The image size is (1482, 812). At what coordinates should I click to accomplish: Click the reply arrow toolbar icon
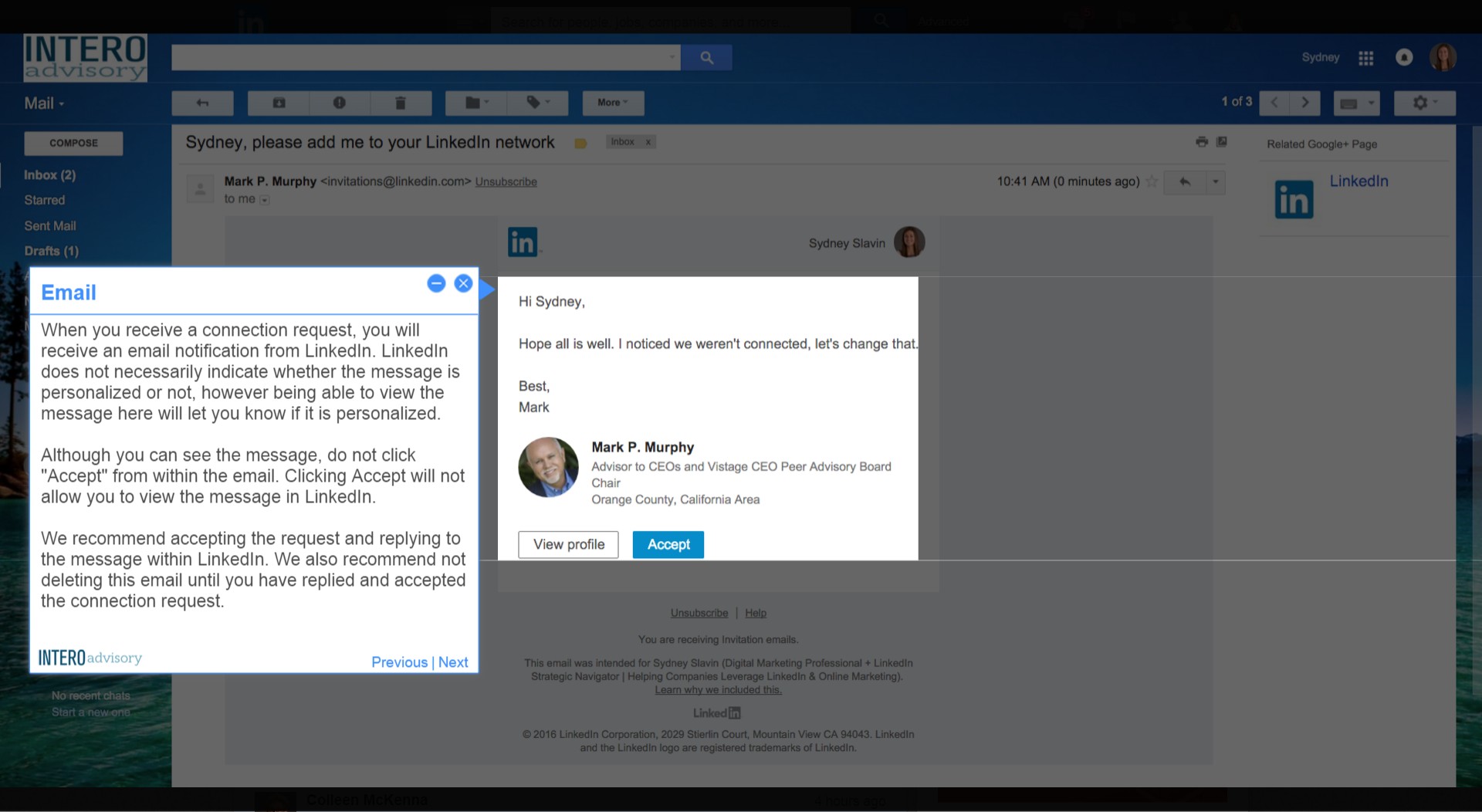click(x=202, y=103)
